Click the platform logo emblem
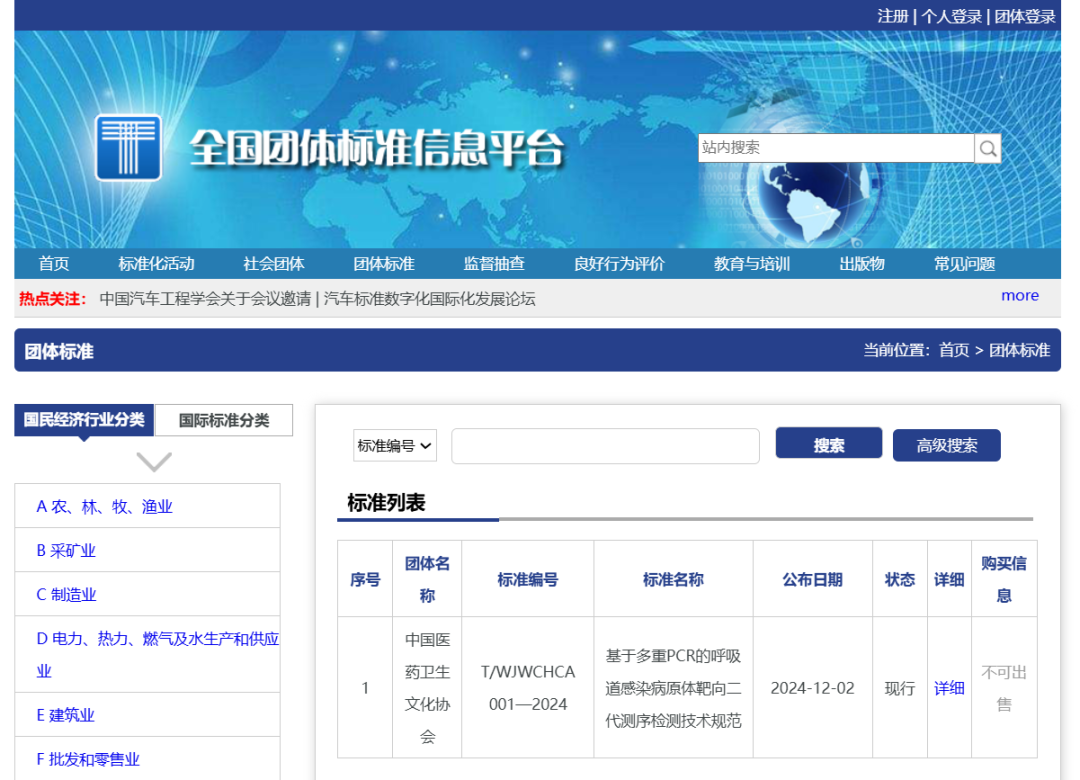This screenshot has width=1080, height=780. tap(128, 150)
